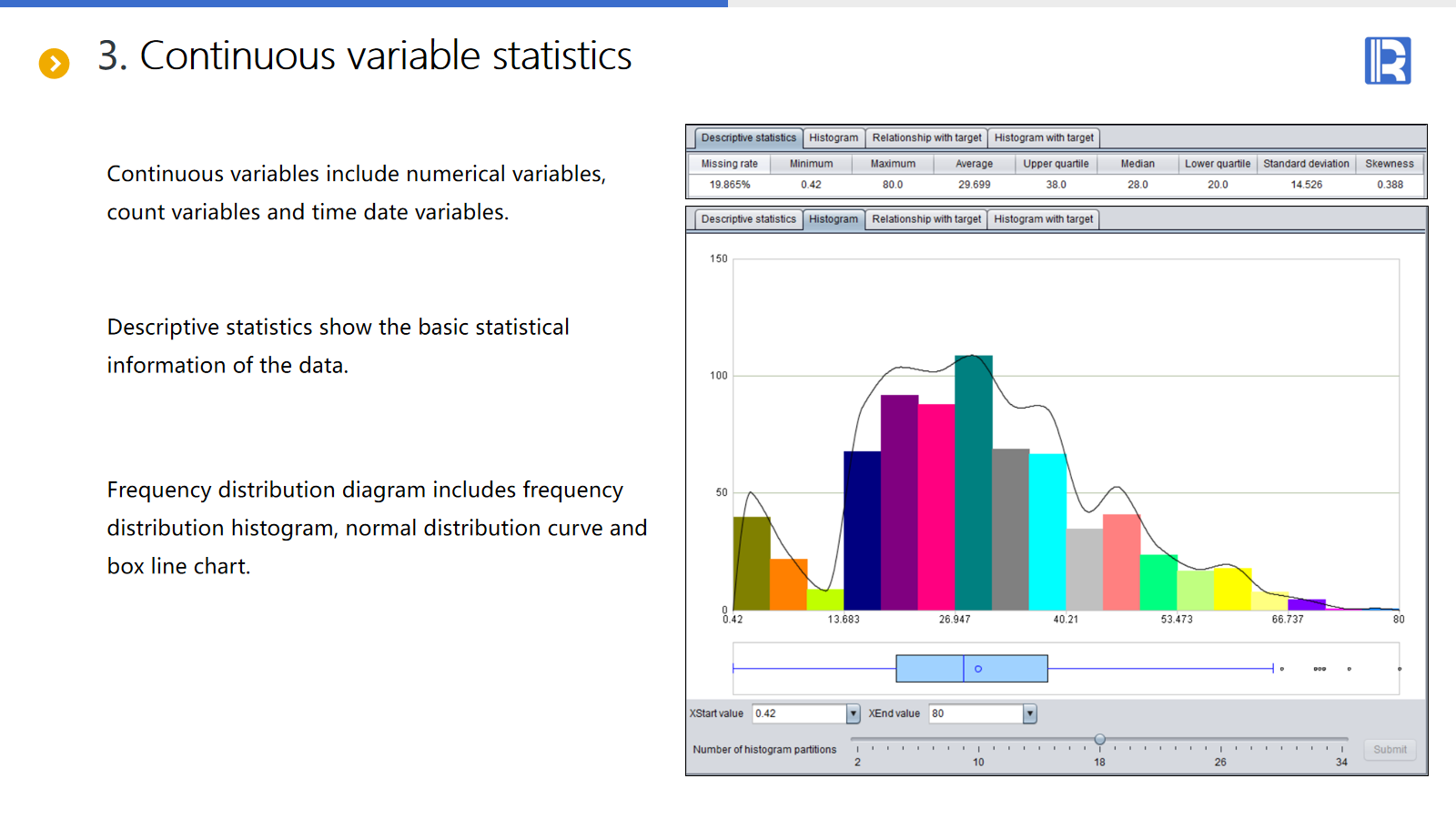Viewport: 1456px width, 819px height.
Task: Select the olive-colored first histogram bar
Action: 752,564
